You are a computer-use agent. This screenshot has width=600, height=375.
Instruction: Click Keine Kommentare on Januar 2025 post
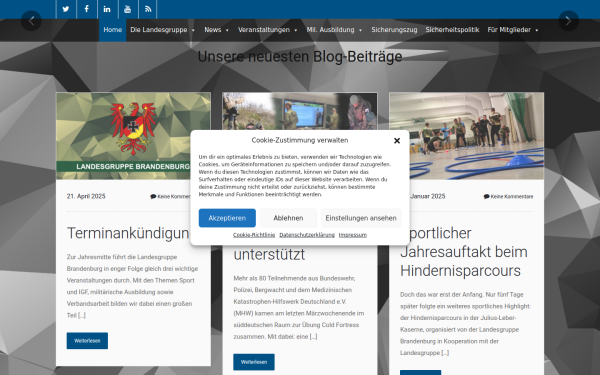tap(512, 197)
